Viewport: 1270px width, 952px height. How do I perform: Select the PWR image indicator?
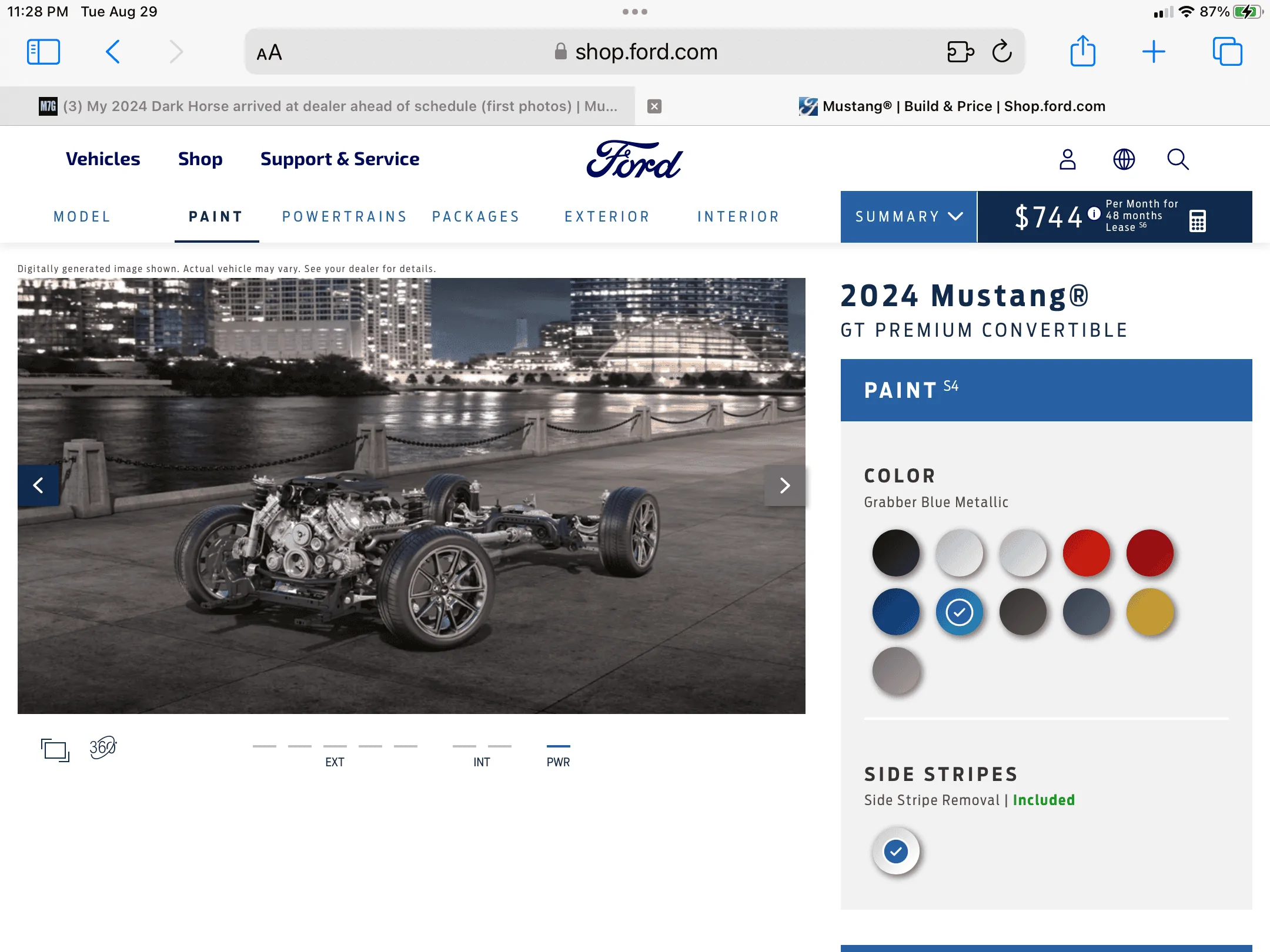(559, 746)
